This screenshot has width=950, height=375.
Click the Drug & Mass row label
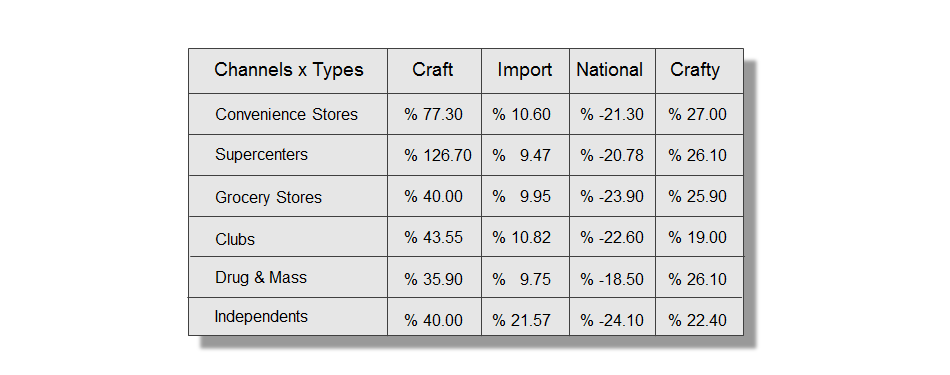[x=261, y=277]
